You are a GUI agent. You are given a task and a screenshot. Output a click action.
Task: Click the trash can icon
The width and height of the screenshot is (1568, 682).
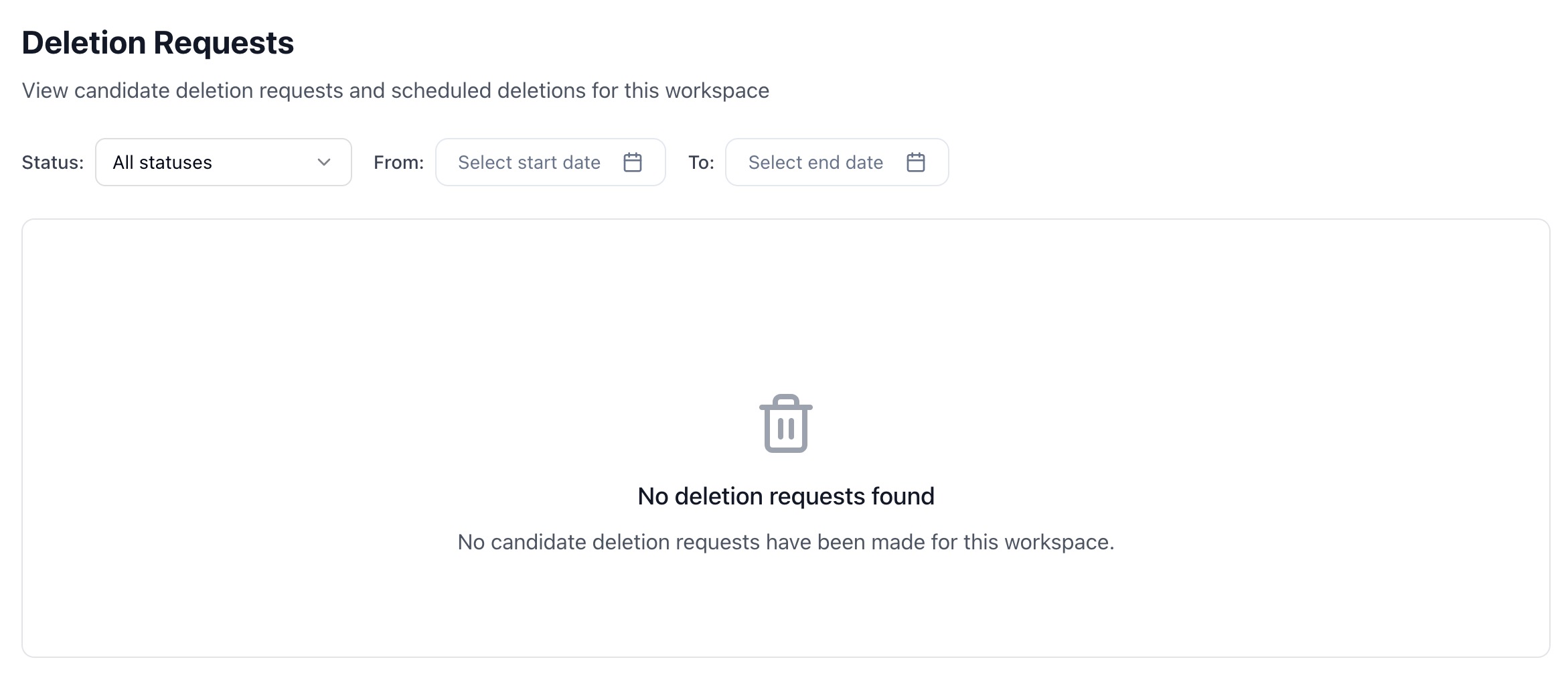785,423
